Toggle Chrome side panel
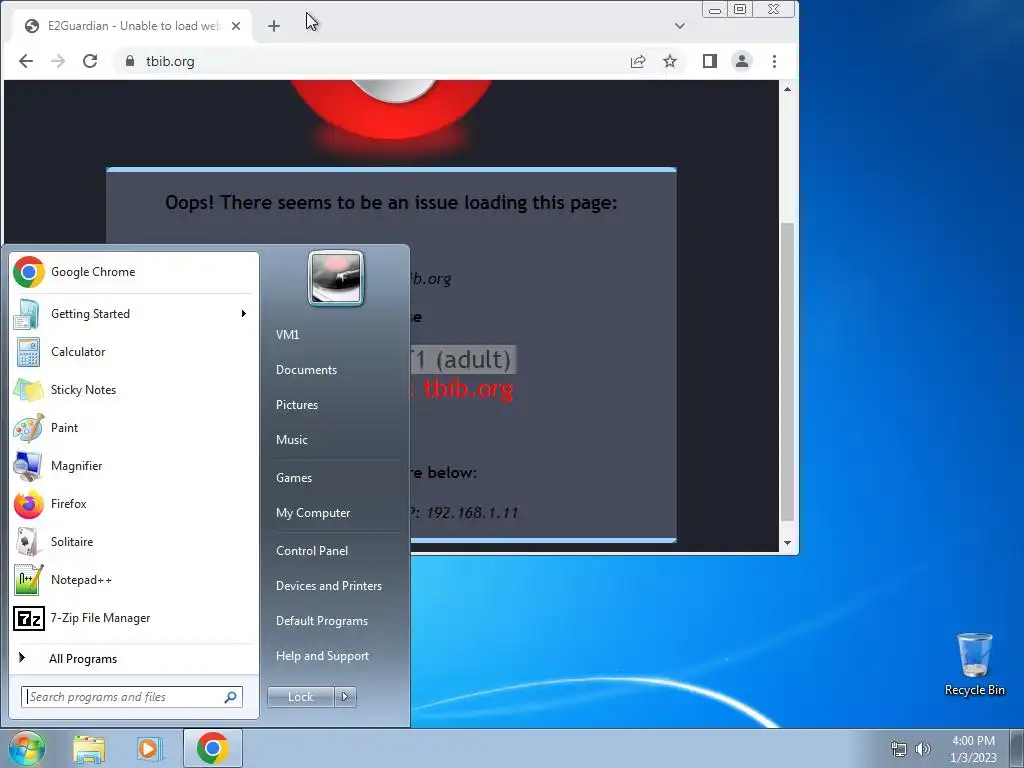The width and height of the screenshot is (1024, 768). click(x=710, y=61)
